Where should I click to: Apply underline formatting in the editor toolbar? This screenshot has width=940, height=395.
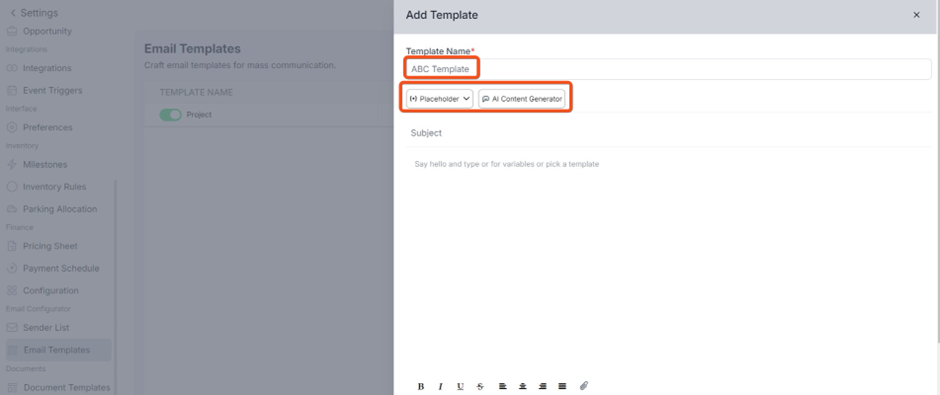(x=460, y=387)
